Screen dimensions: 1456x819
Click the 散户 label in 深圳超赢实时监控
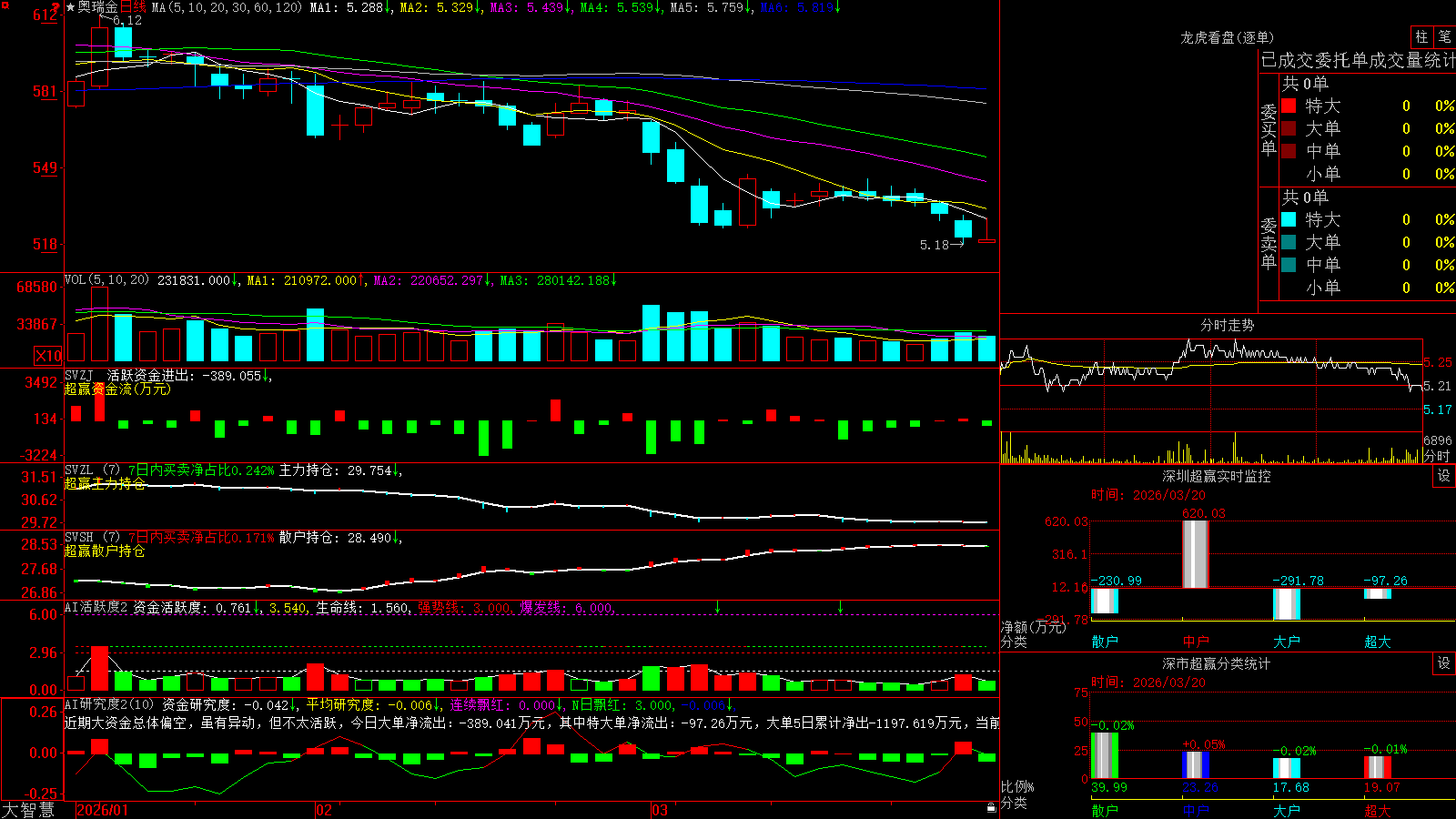pos(1105,642)
